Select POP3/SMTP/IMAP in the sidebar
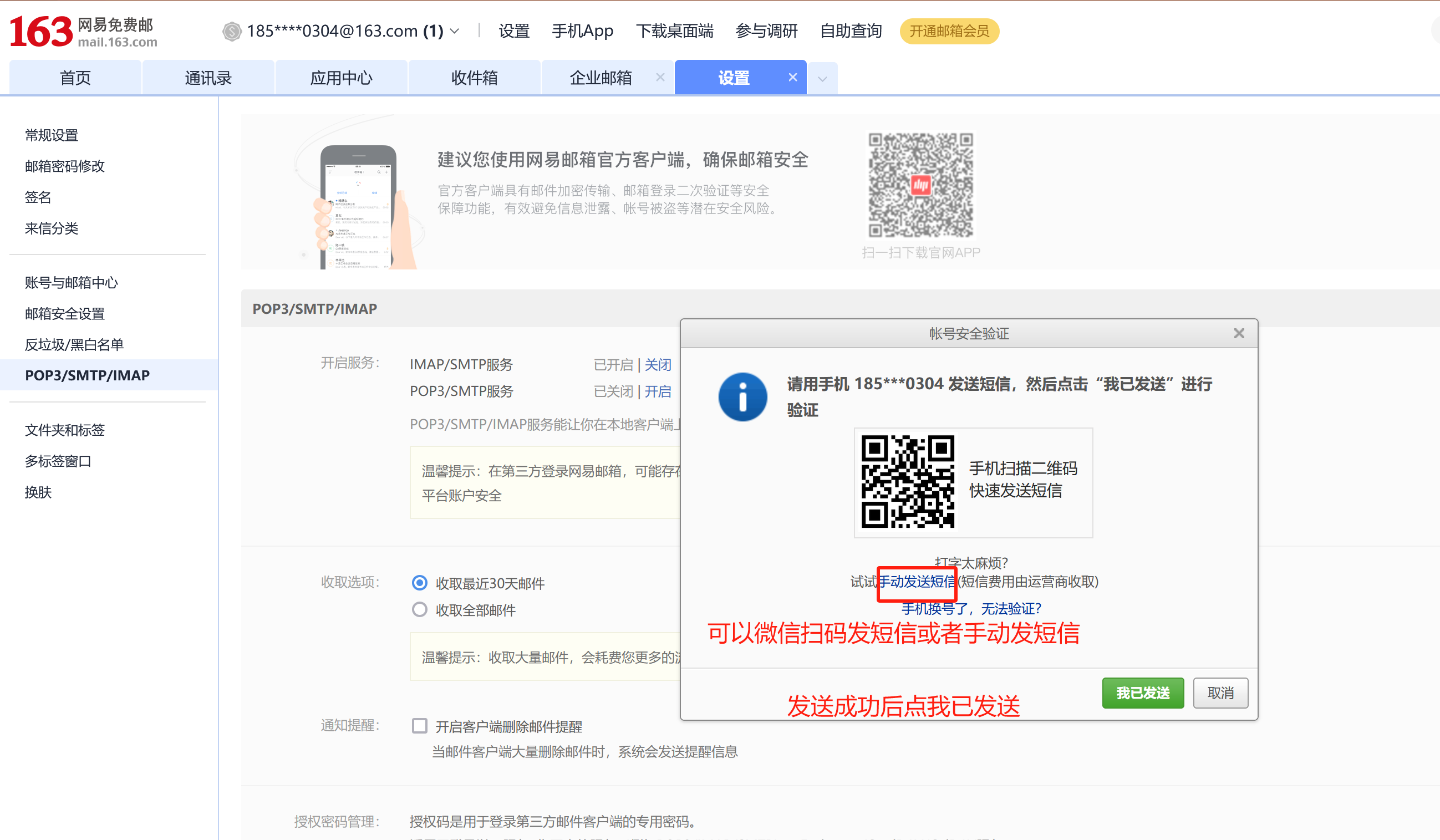 click(109, 375)
